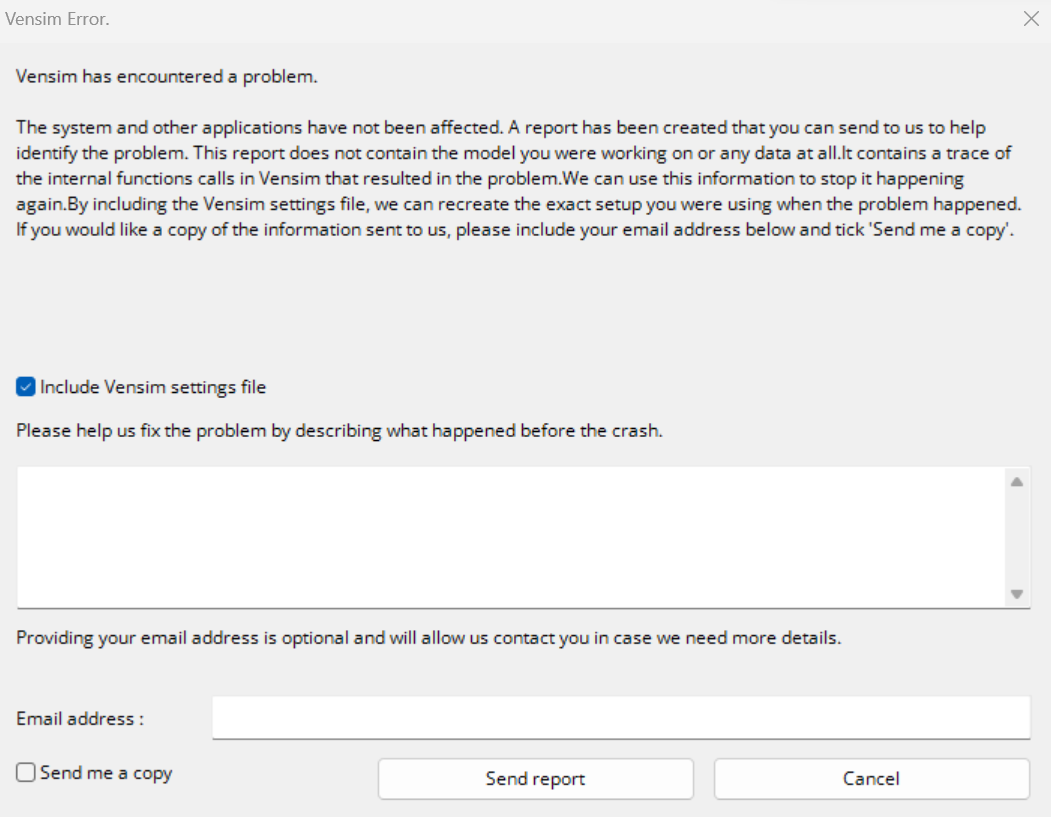The height and width of the screenshot is (817, 1051).
Task: Click the 'Providing your email address is optional' note
Action: [x=428, y=637]
